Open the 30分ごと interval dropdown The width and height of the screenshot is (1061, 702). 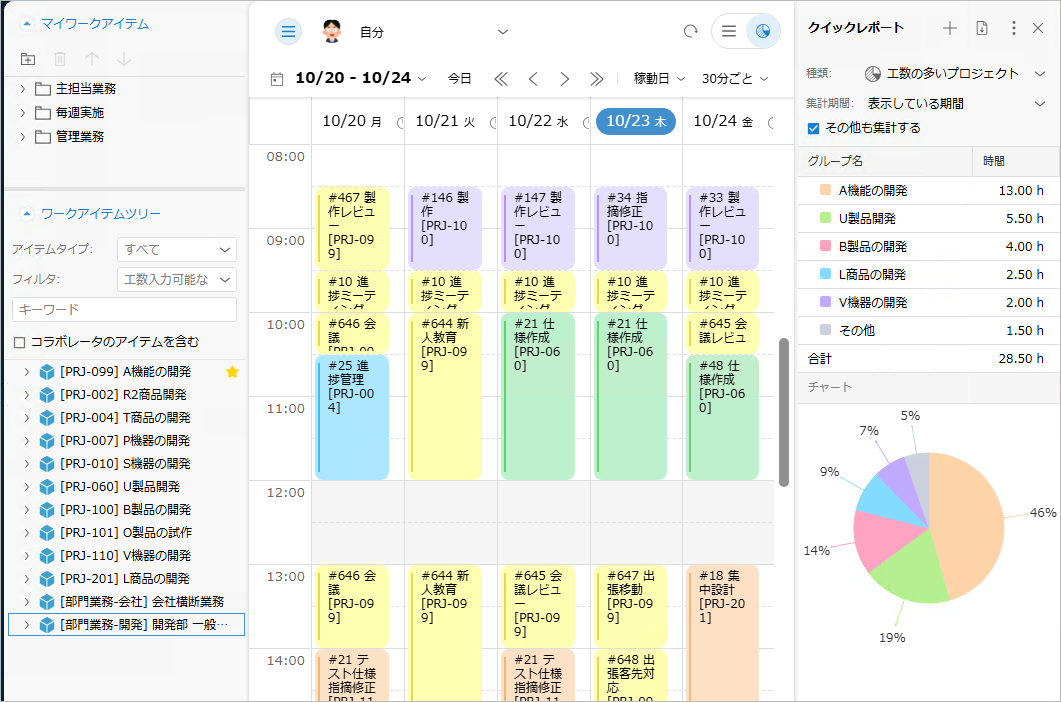[x=735, y=79]
